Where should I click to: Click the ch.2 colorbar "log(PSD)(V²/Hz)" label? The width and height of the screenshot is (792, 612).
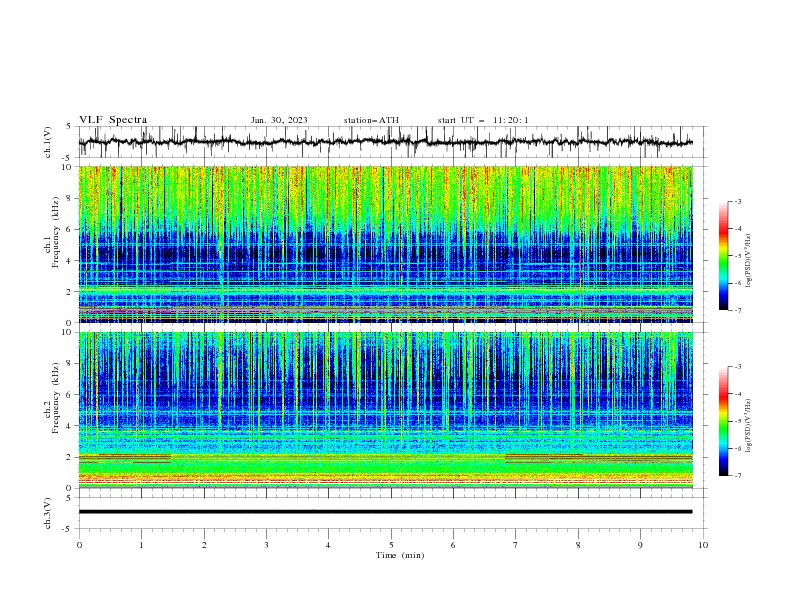748,425
